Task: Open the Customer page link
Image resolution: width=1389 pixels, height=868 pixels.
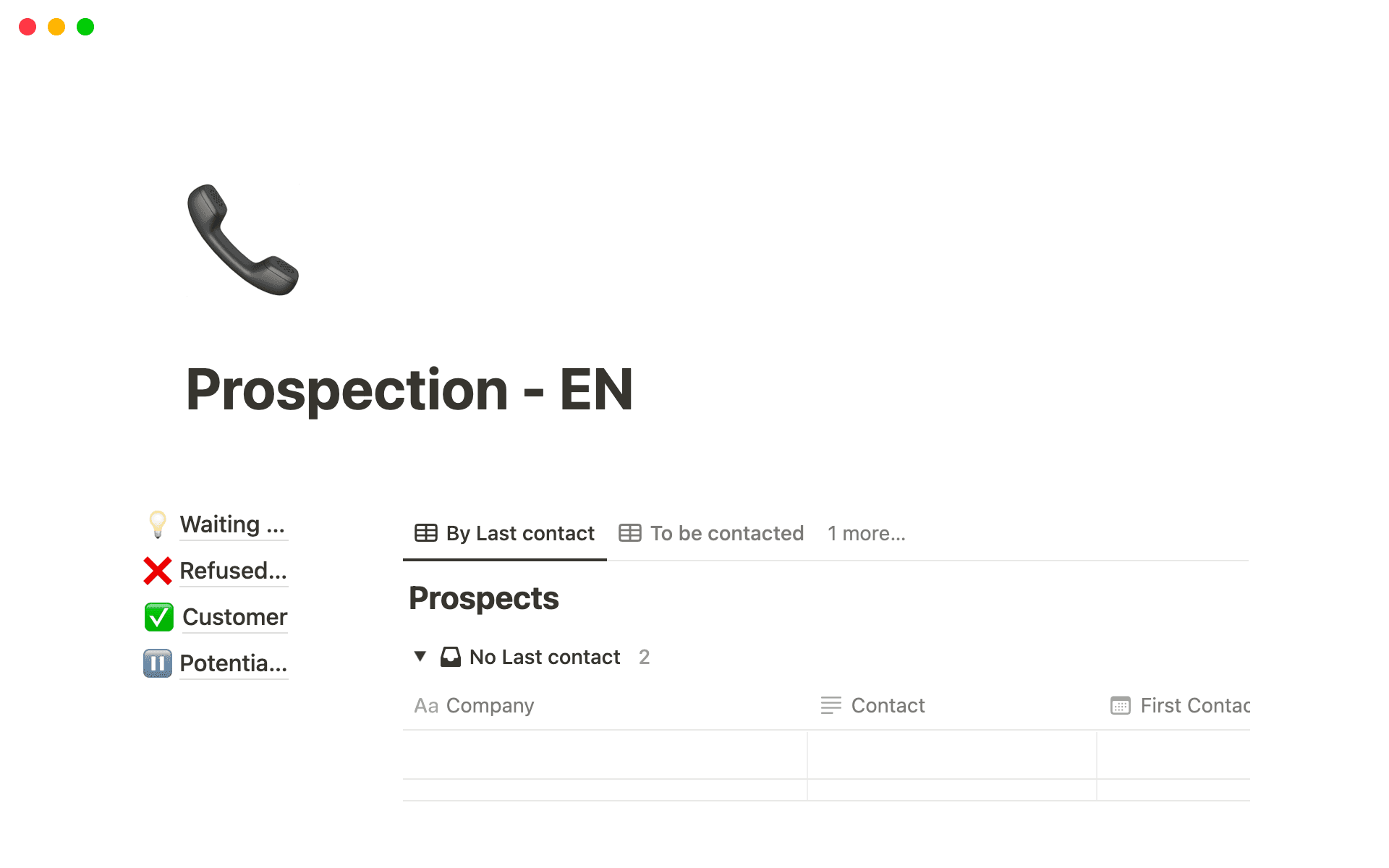Action: point(234,617)
